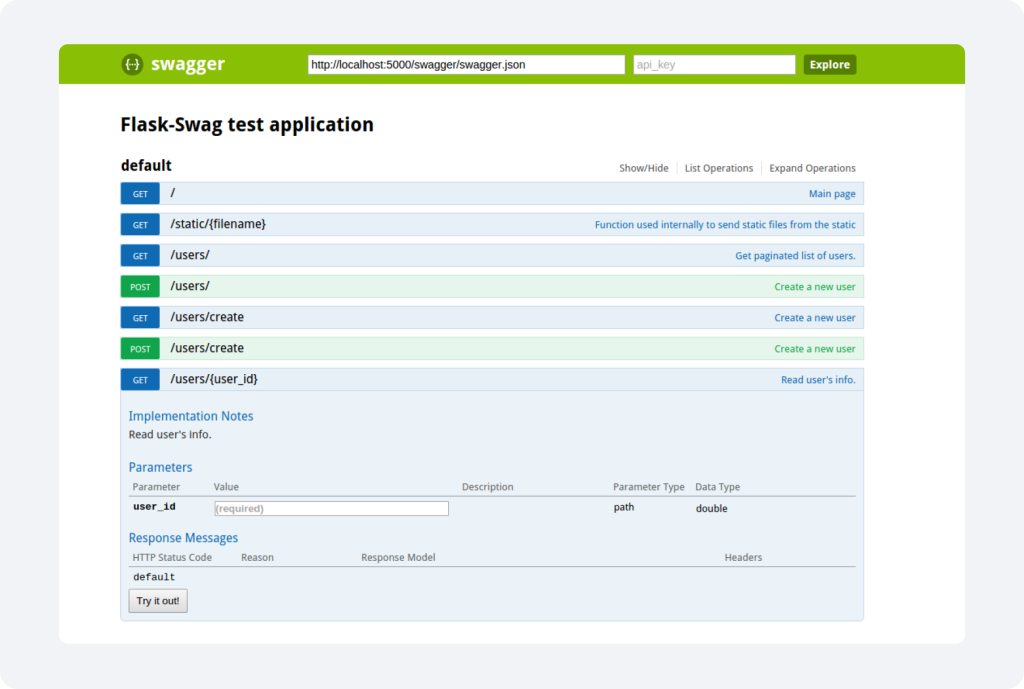Image resolution: width=1024 pixels, height=689 pixels.
Task: Click the GET badge for /static/{filename}
Action: pyautogui.click(x=140, y=225)
